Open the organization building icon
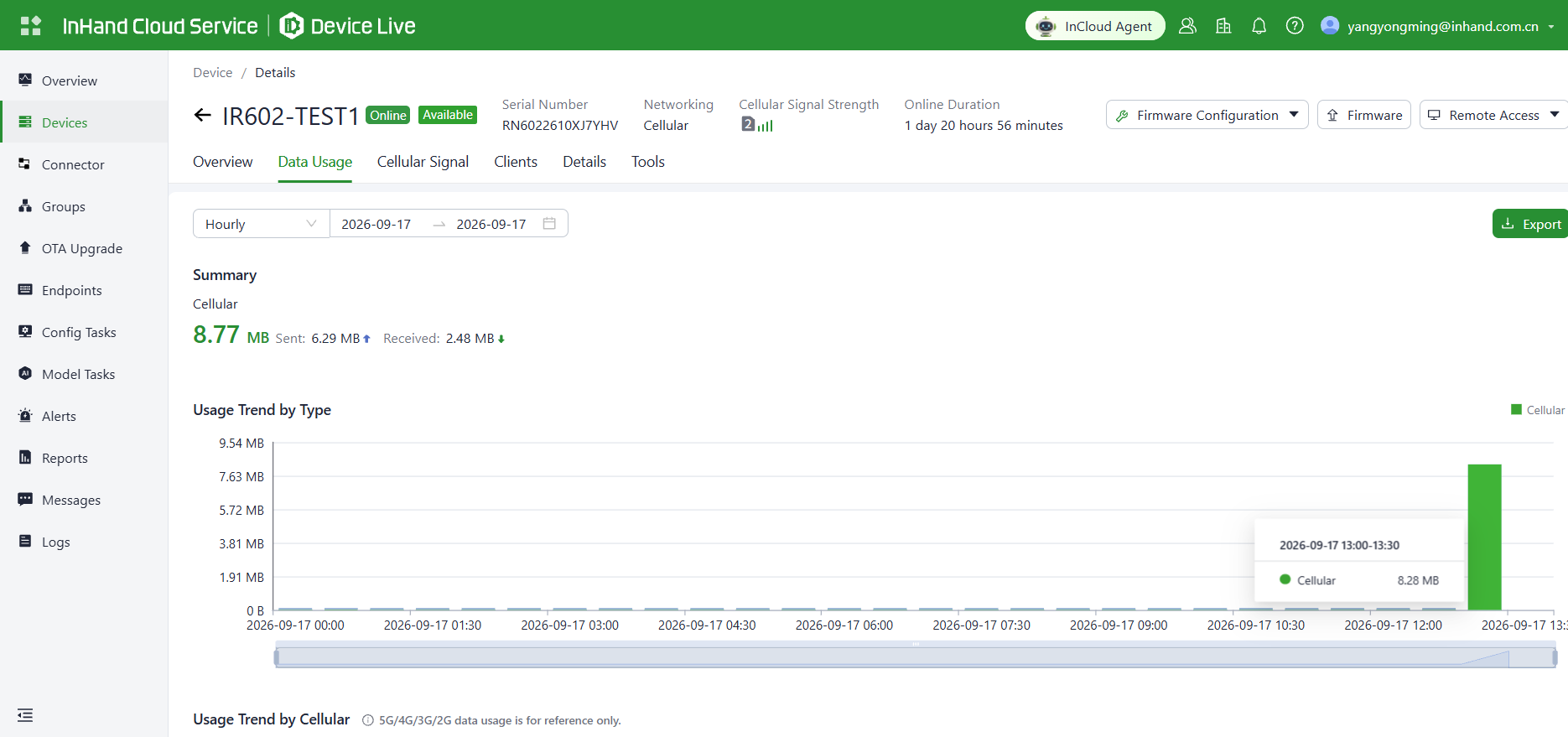1568x737 pixels. pyautogui.click(x=1223, y=26)
